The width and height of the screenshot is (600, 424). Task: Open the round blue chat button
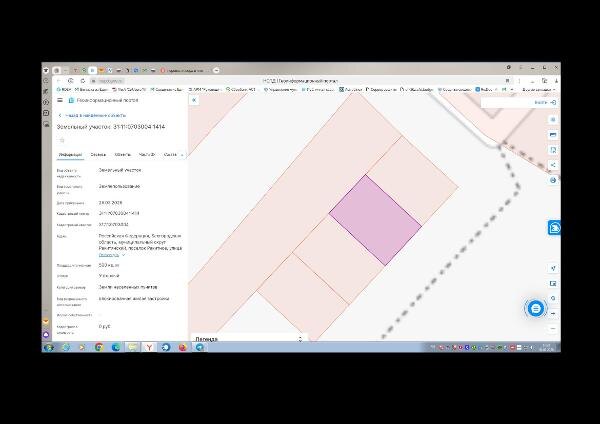535,308
